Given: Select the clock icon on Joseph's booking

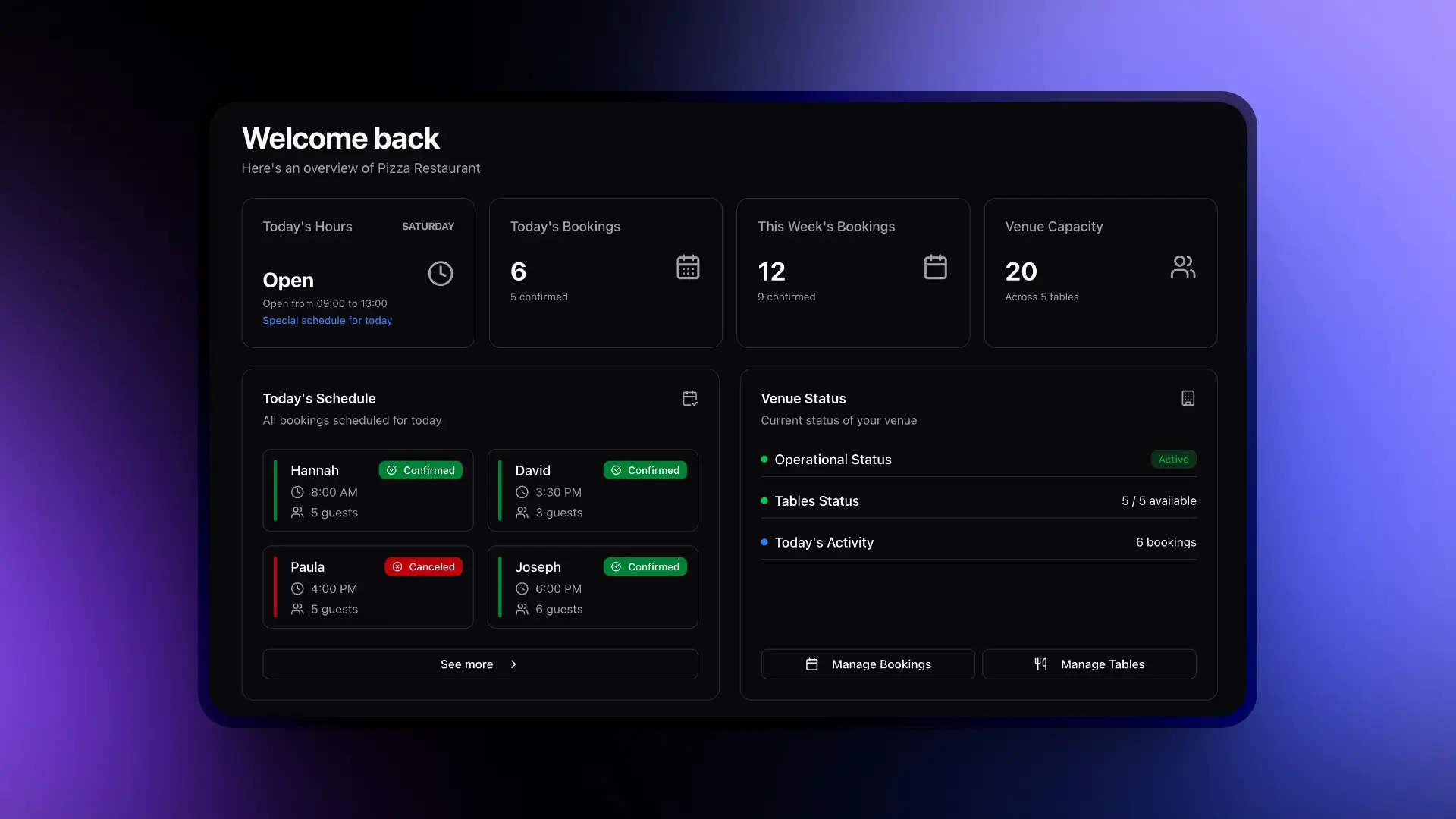Looking at the screenshot, I should 522,588.
